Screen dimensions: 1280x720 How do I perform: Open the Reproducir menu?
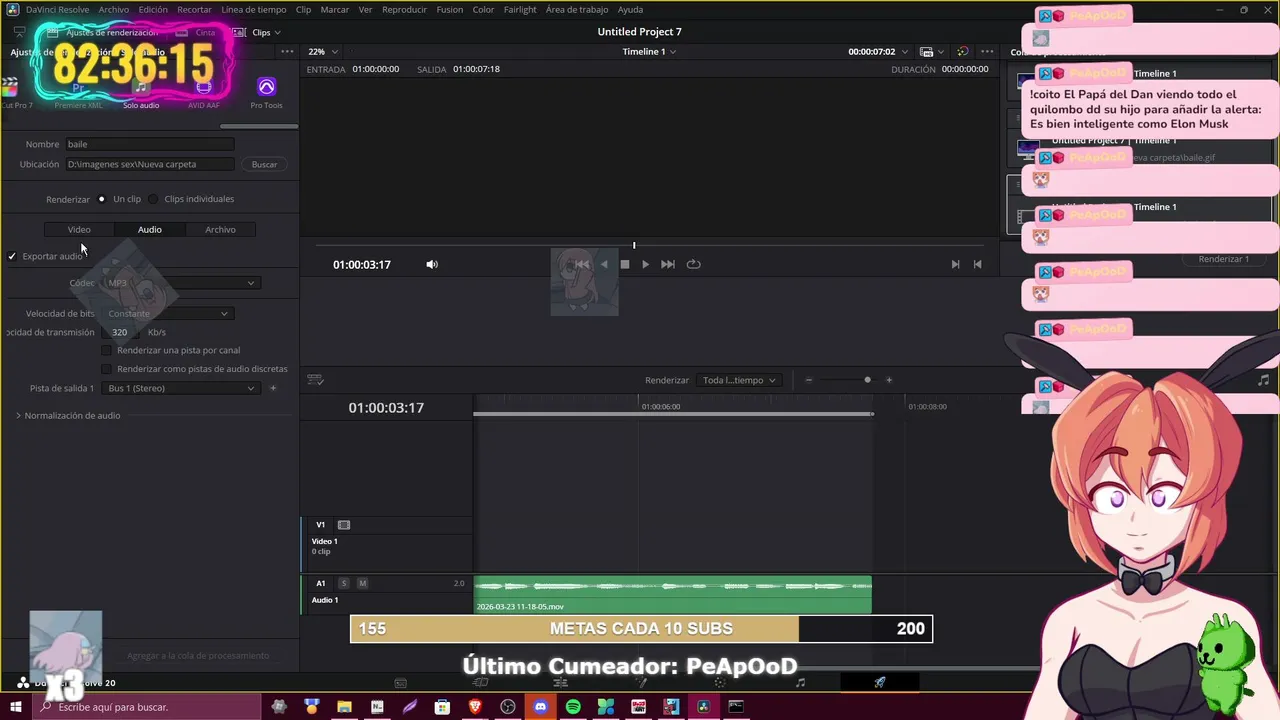click(404, 9)
